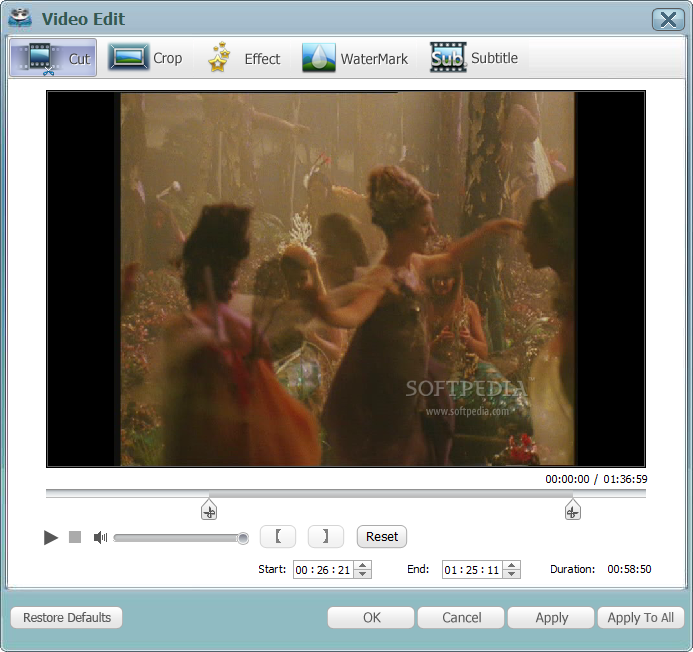
Task: Increase the End time with up arrow
Action: click(511, 565)
